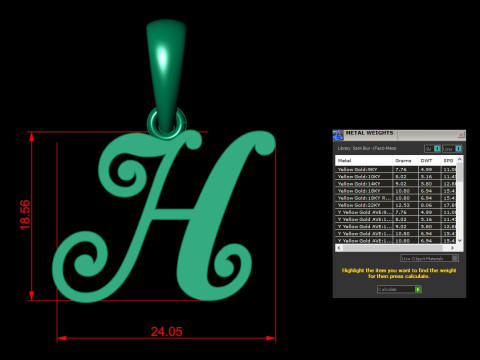This screenshot has width=480, height=360.
Task: Click the horizontal scroll left arrow
Action: [x=339, y=248]
